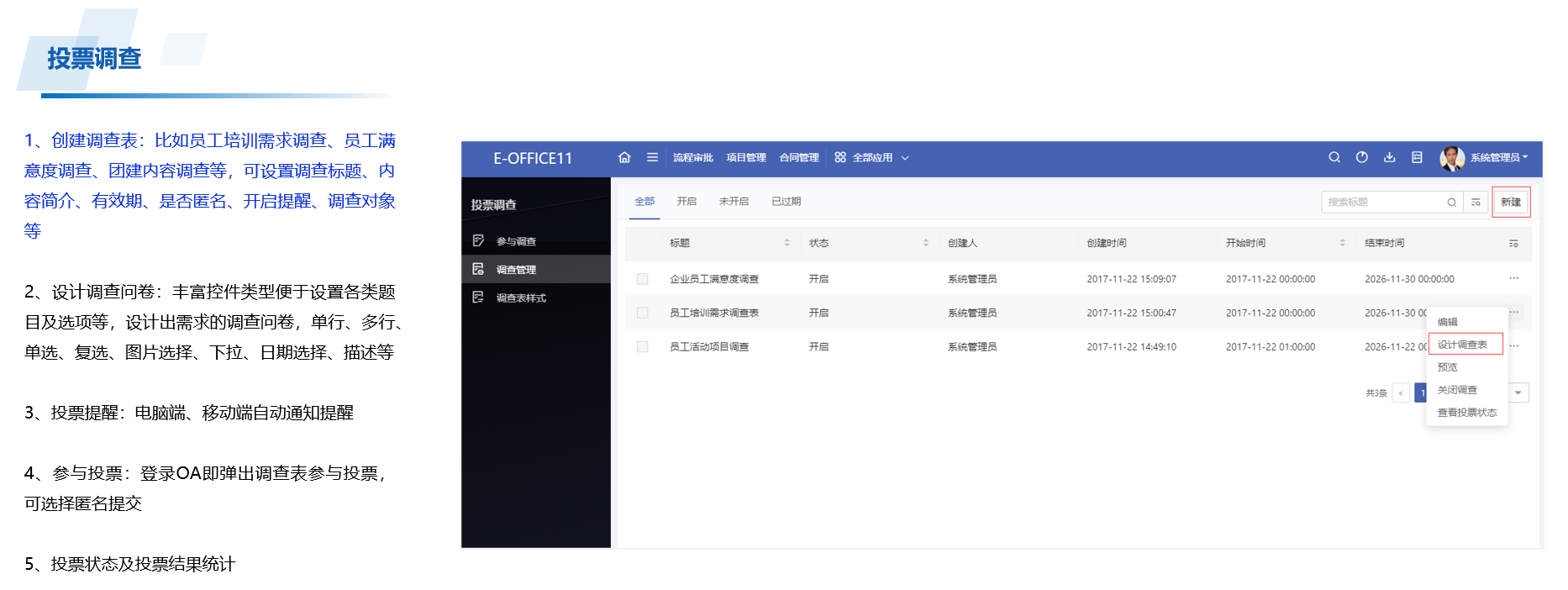Click the download icon in top bar
The width and height of the screenshot is (1568, 590).
click(x=1390, y=157)
